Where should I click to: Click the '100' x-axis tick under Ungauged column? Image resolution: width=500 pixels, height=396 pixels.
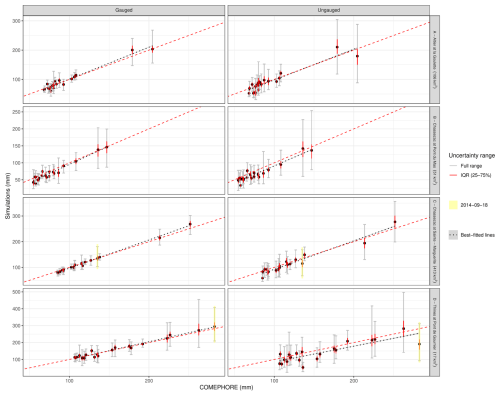274,380
